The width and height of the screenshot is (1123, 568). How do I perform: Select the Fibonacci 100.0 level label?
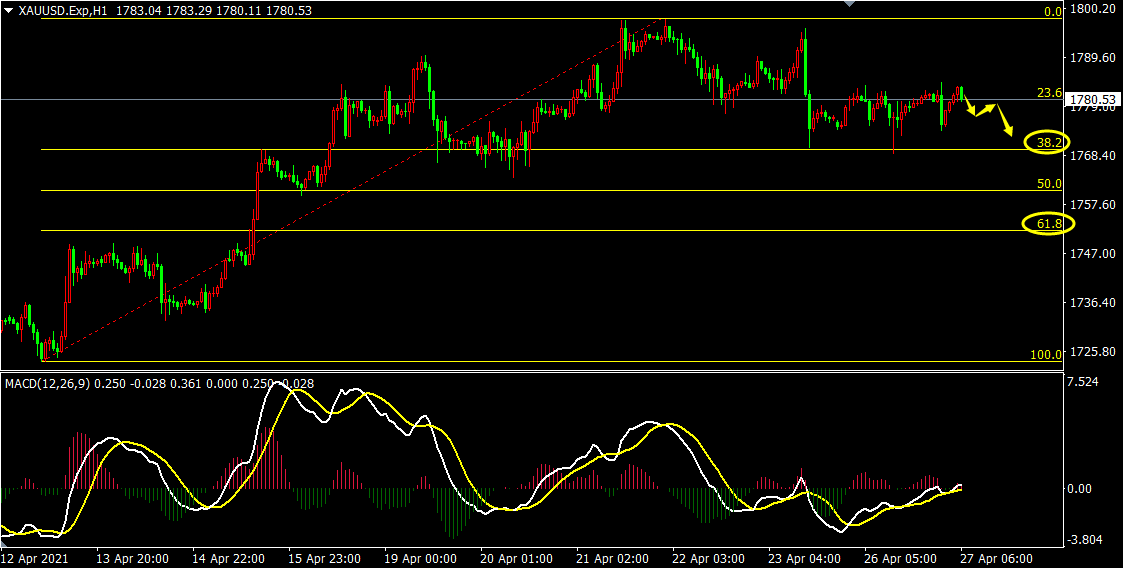[1046, 355]
